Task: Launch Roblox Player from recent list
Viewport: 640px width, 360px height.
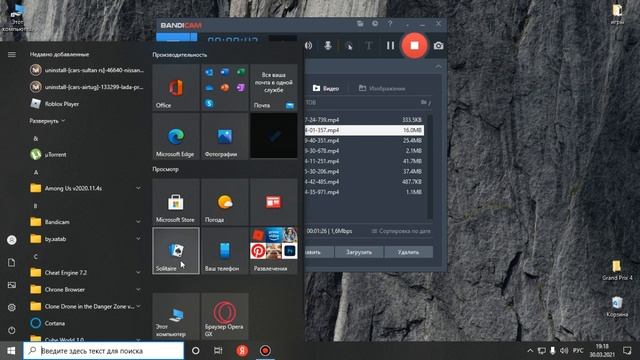Action: [87, 104]
